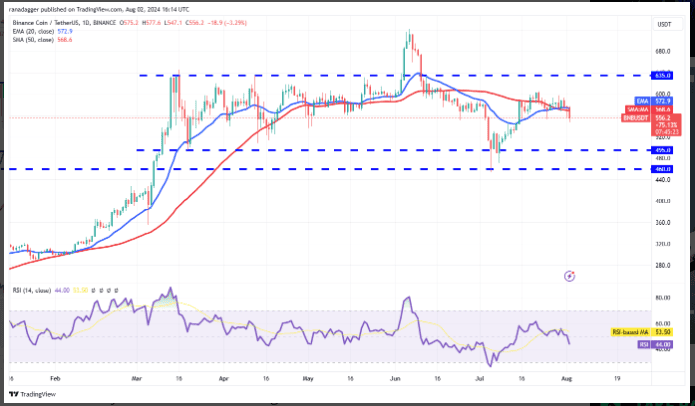
Task: Click the 80.00 RSI axis value
Action: [x=663, y=298]
